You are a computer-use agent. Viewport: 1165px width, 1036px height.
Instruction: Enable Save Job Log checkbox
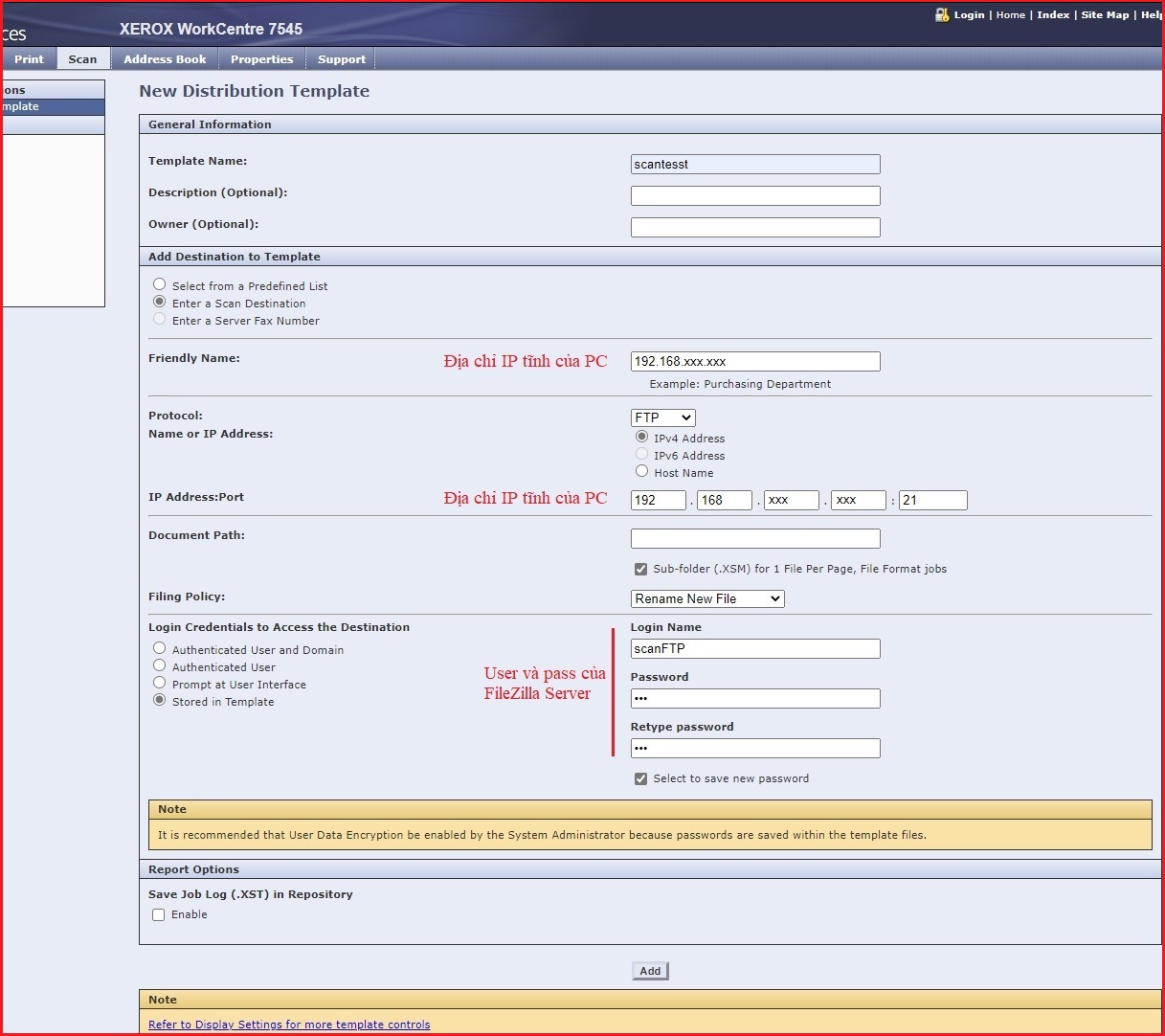point(159,914)
